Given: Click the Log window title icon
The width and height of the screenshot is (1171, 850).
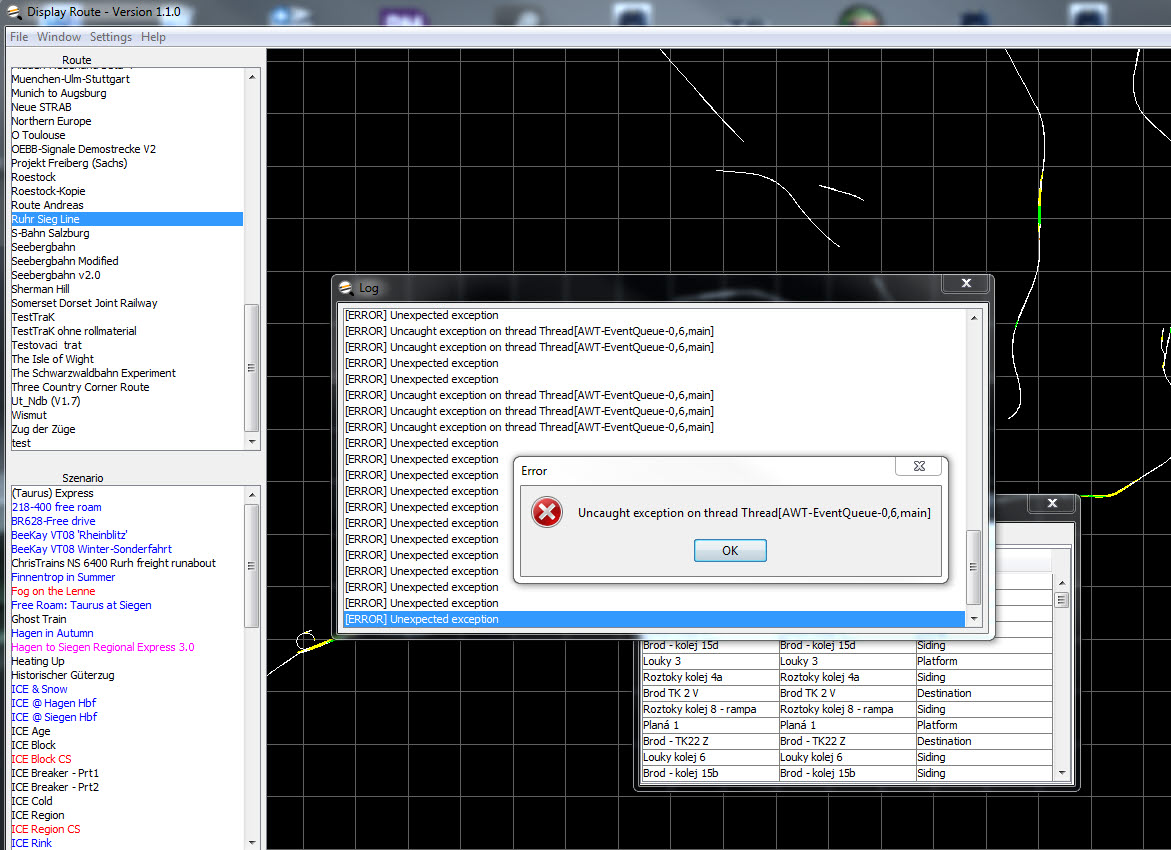Looking at the screenshot, I should click(347, 287).
